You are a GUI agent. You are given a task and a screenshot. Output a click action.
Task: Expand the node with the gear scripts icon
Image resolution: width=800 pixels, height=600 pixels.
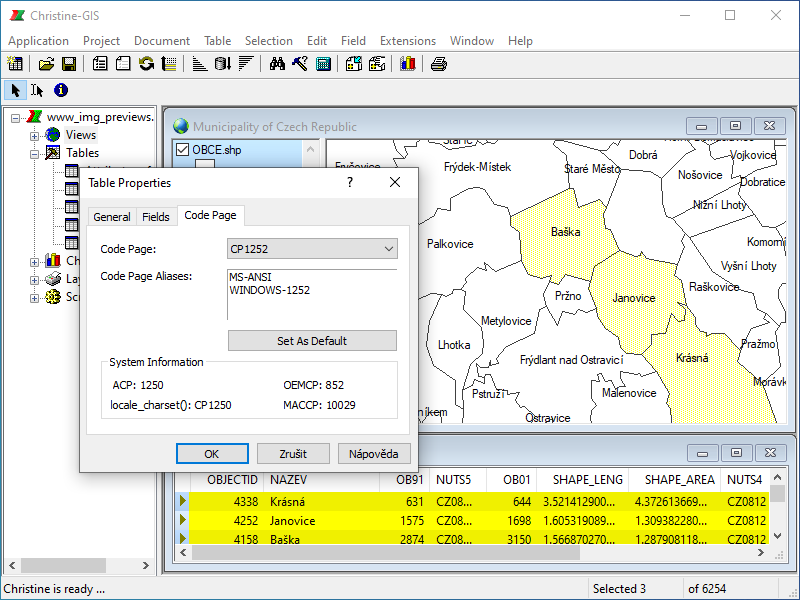point(34,298)
